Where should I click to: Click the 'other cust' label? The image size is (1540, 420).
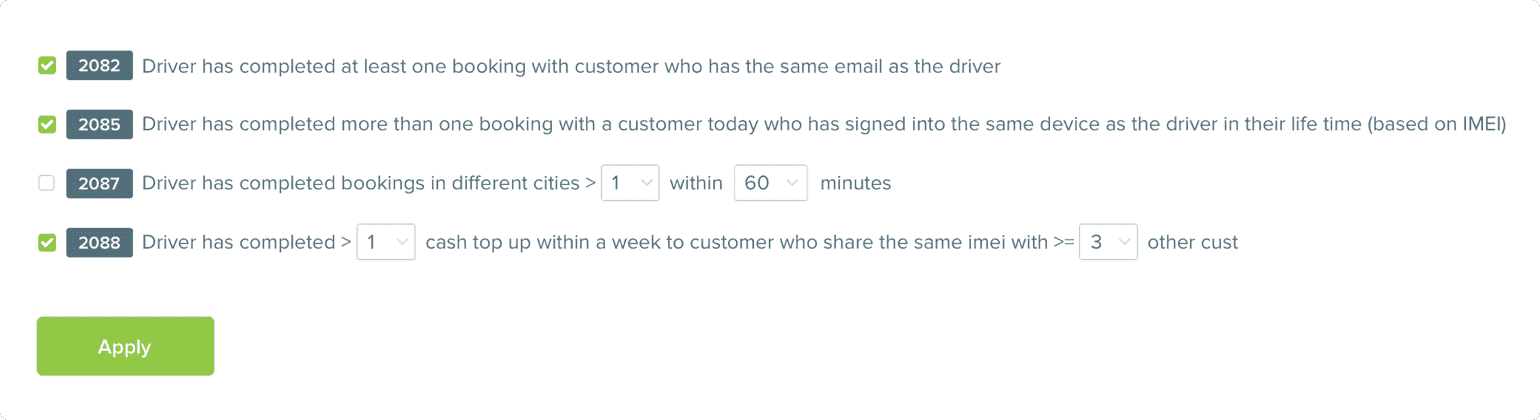pyautogui.click(x=1192, y=242)
